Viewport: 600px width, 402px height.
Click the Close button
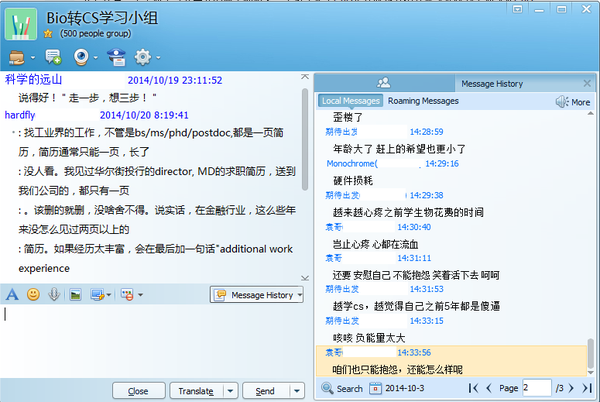(138, 391)
